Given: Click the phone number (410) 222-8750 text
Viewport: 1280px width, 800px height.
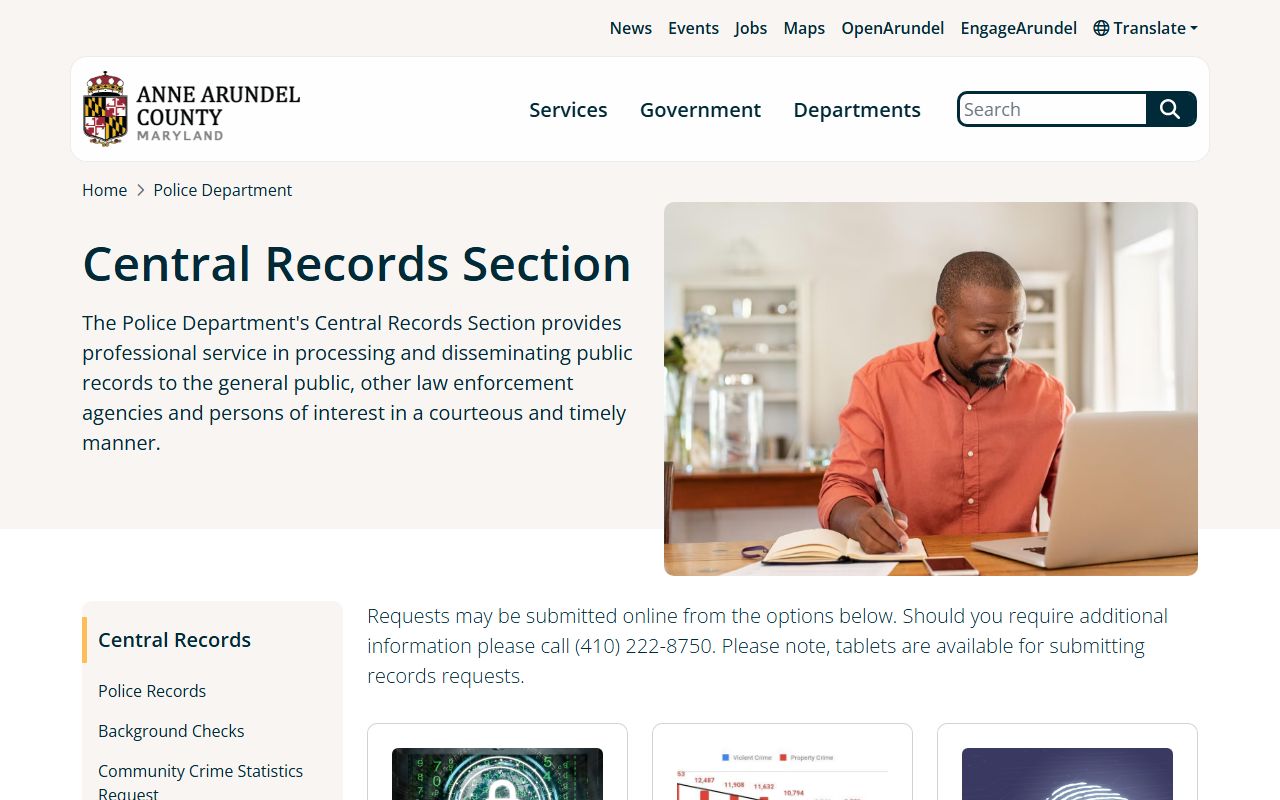Looking at the screenshot, I should (644, 646).
